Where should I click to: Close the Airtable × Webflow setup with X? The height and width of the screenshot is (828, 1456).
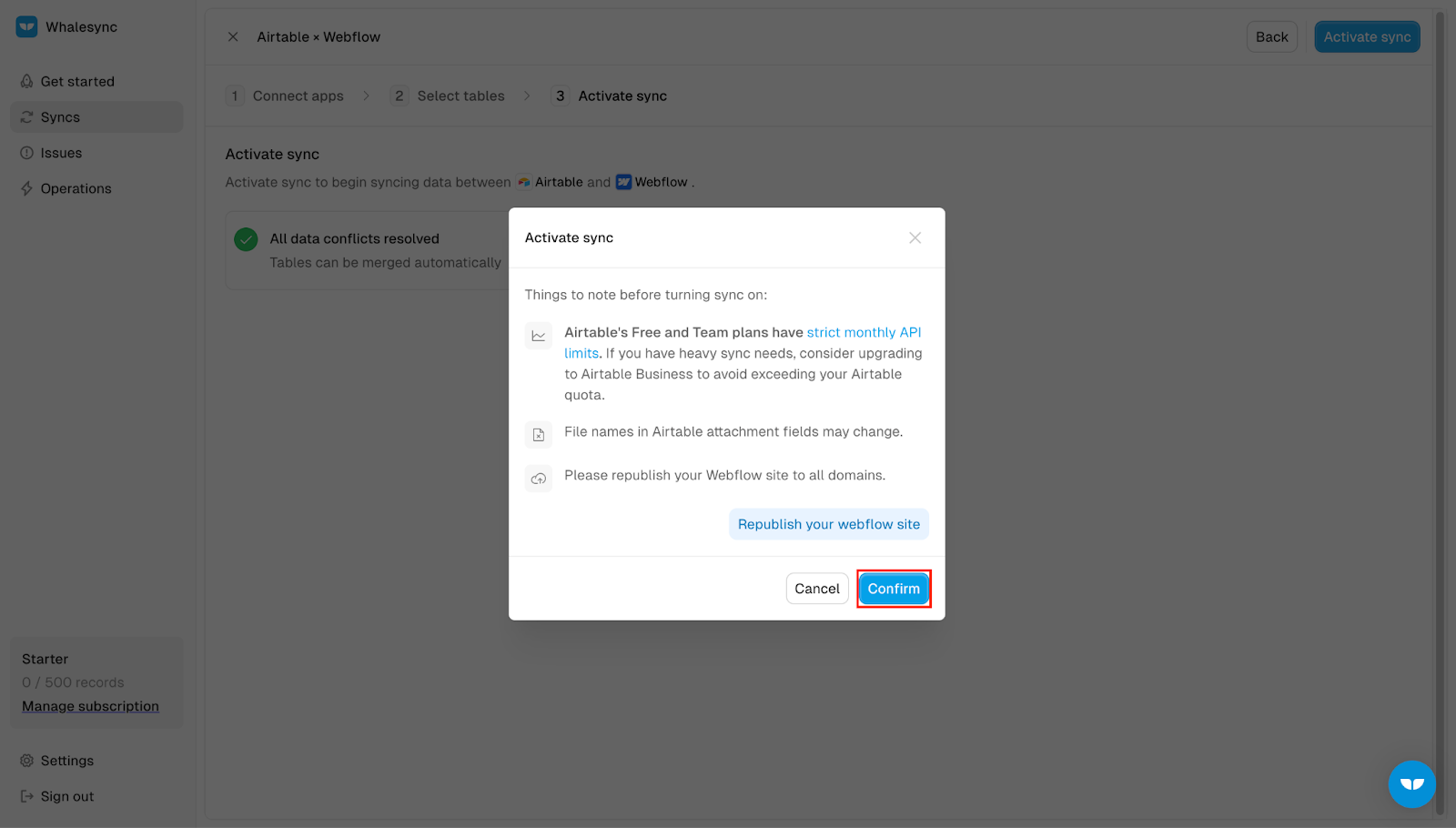coord(233,36)
